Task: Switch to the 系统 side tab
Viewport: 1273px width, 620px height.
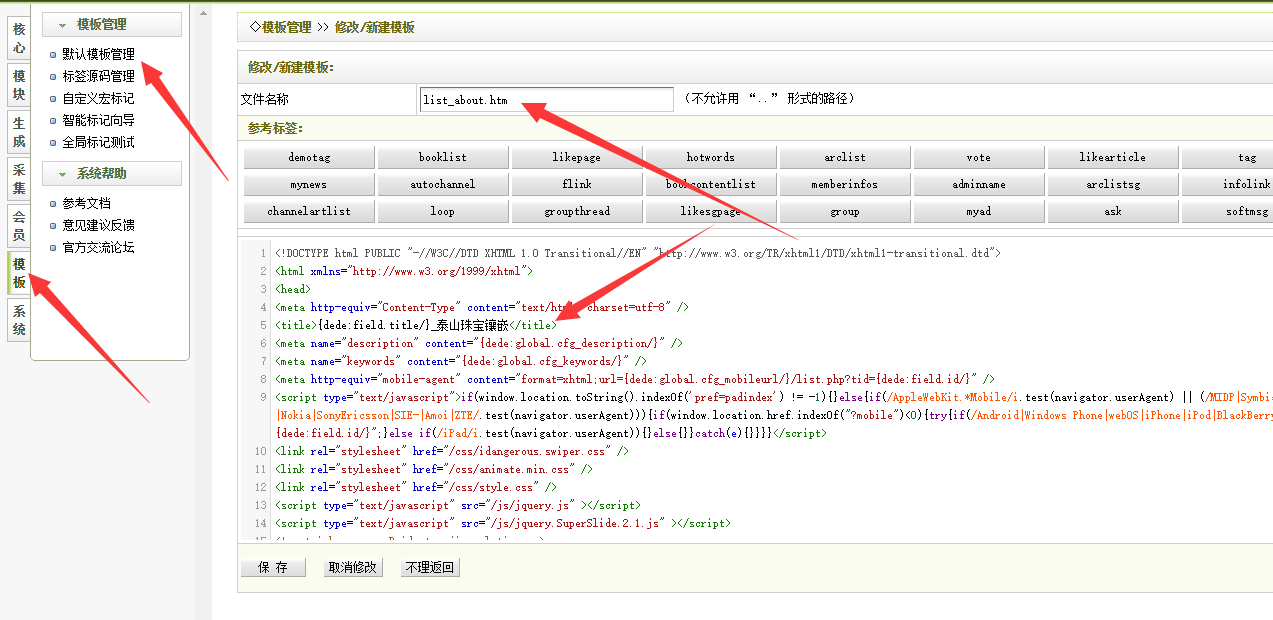Action: pyautogui.click(x=19, y=320)
